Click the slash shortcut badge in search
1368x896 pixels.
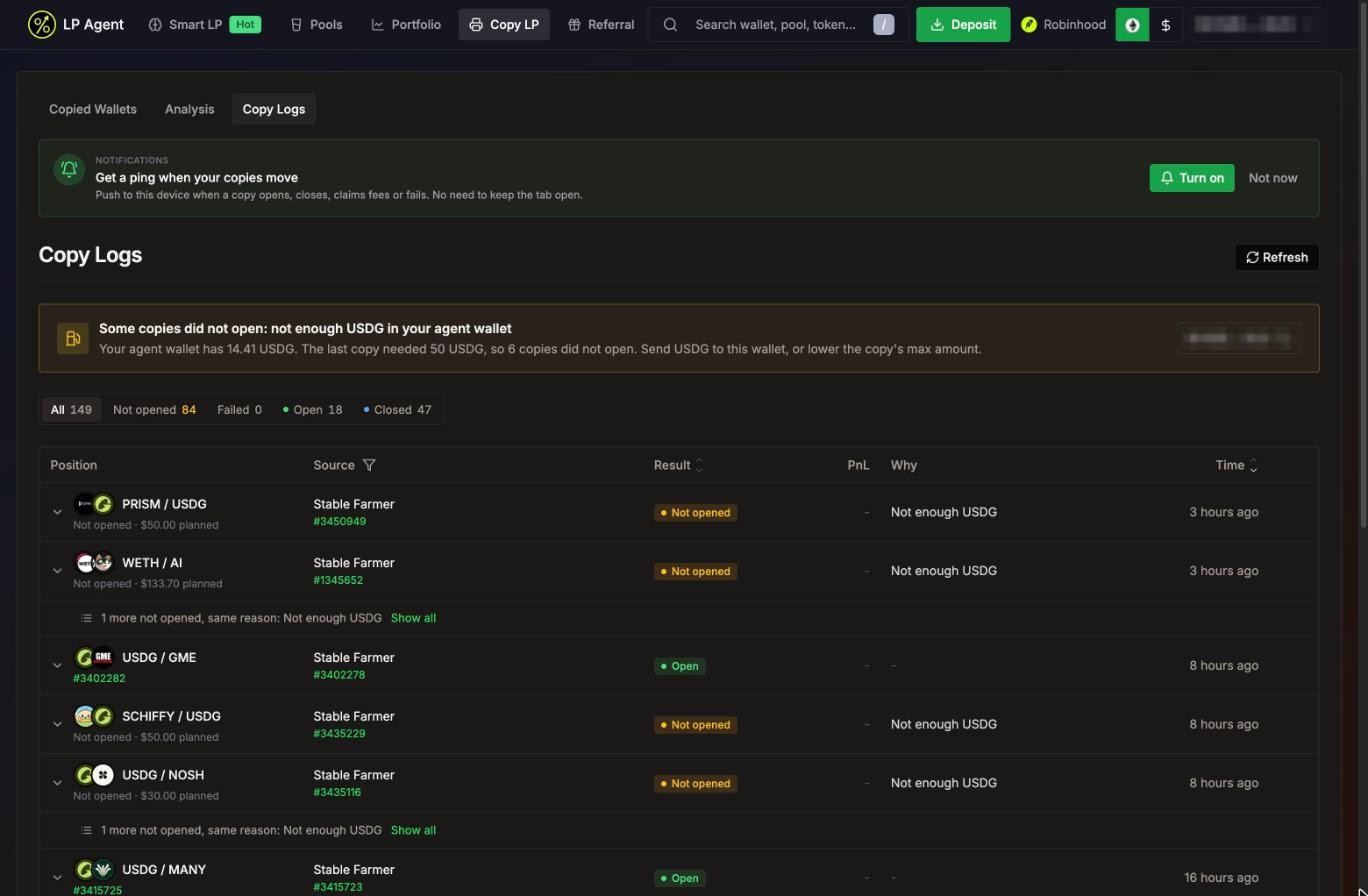(884, 24)
